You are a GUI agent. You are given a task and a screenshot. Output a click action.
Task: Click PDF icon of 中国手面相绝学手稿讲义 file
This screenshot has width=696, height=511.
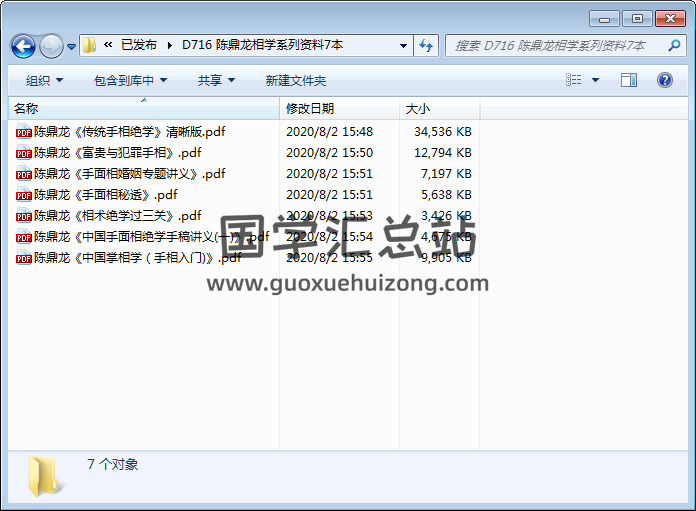point(24,237)
